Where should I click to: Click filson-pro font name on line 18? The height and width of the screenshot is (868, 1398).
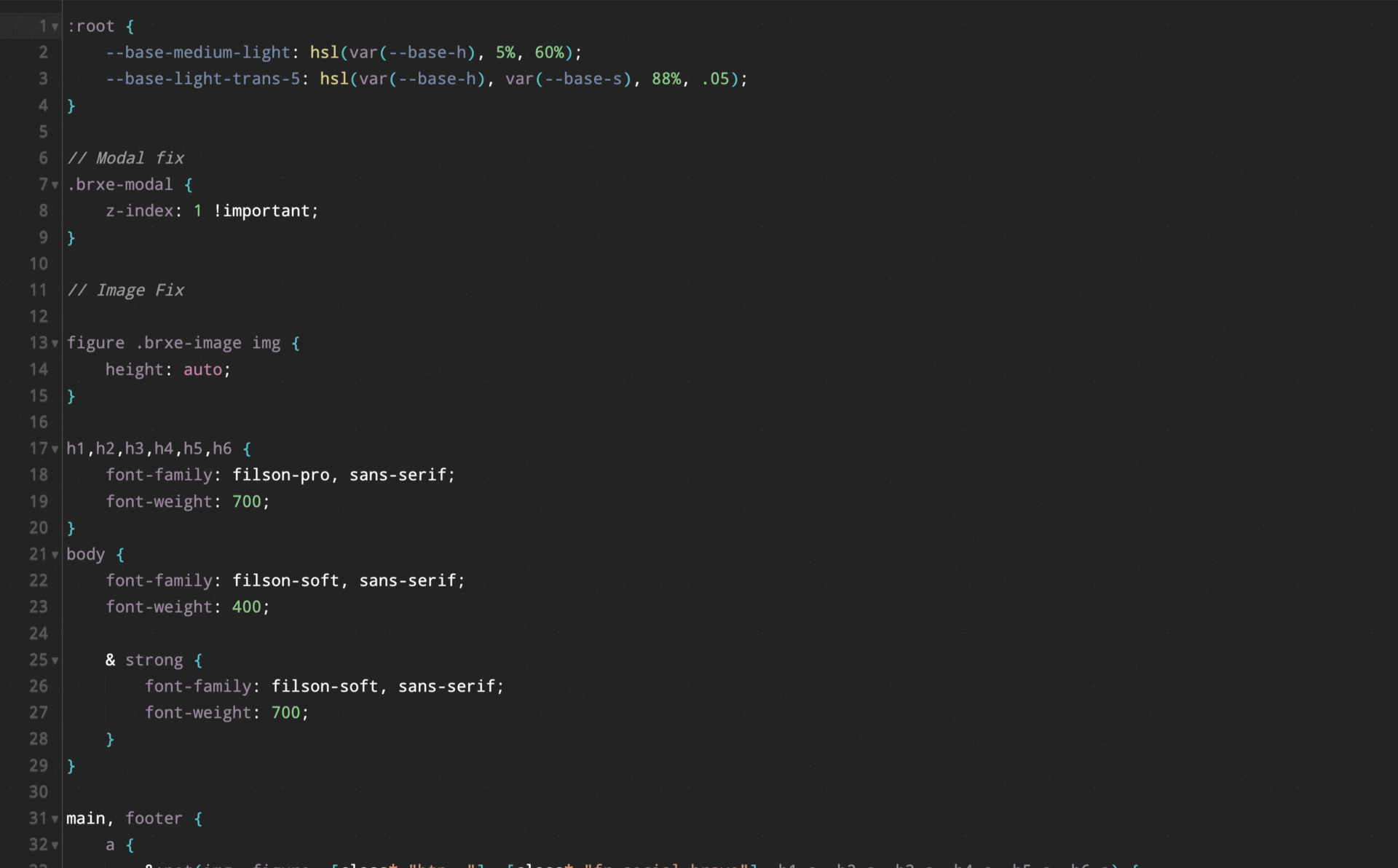pos(281,475)
